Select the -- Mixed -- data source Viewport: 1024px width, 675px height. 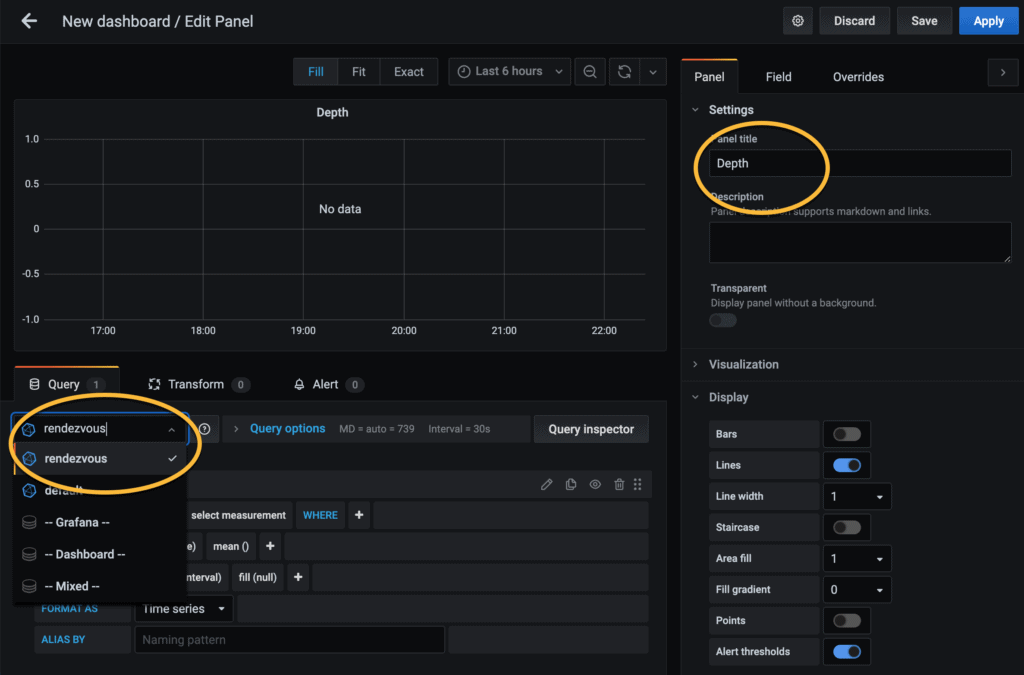pyautogui.click(x=101, y=586)
